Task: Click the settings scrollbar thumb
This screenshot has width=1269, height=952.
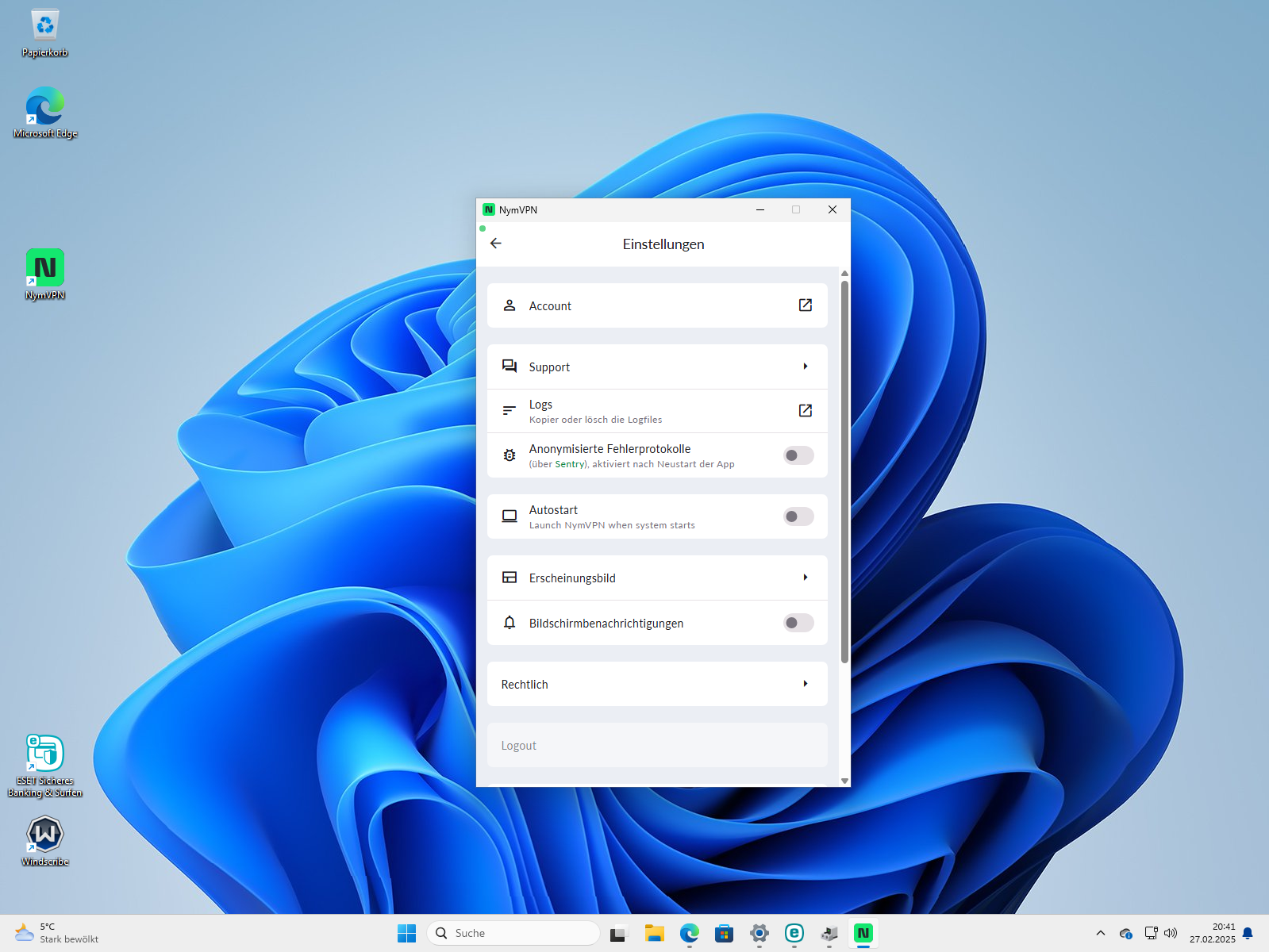Action: coord(844,471)
